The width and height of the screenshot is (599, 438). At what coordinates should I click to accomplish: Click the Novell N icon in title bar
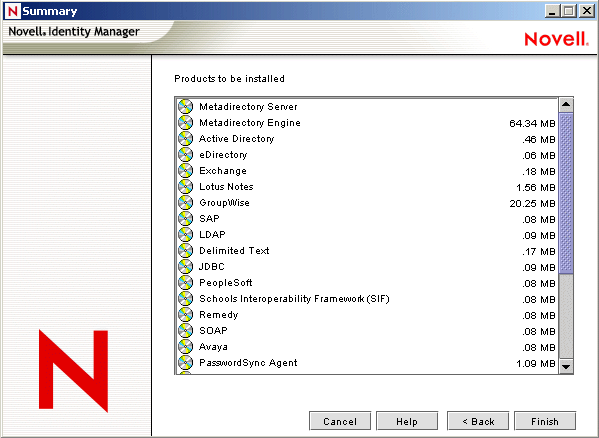(12, 11)
